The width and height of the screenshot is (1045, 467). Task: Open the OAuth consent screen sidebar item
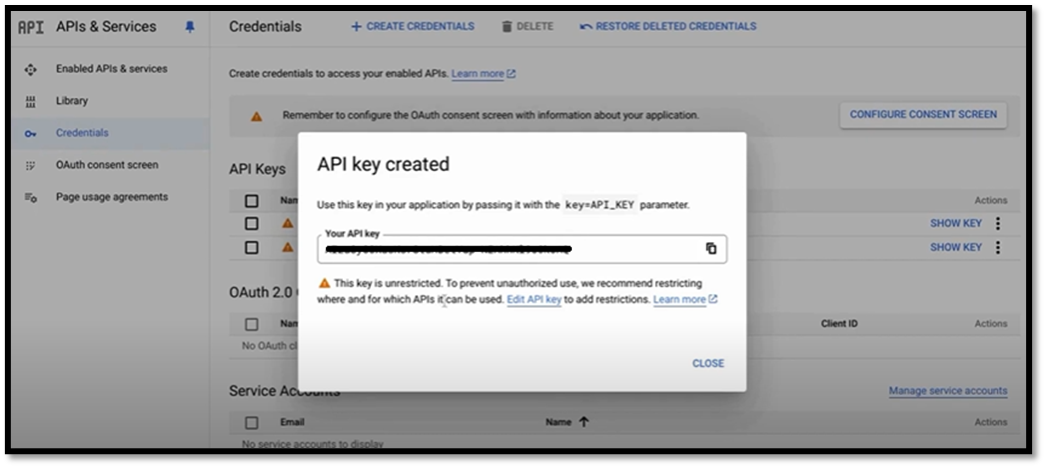tap(107, 165)
